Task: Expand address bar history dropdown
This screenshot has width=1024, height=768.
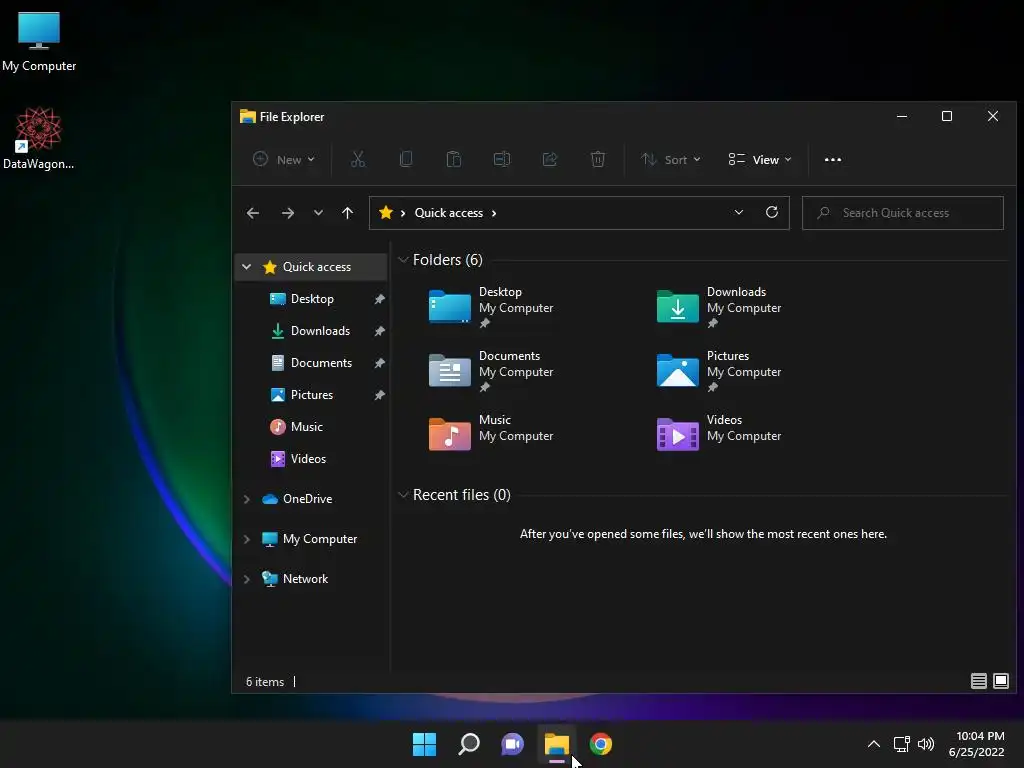Action: [x=739, y=212]
